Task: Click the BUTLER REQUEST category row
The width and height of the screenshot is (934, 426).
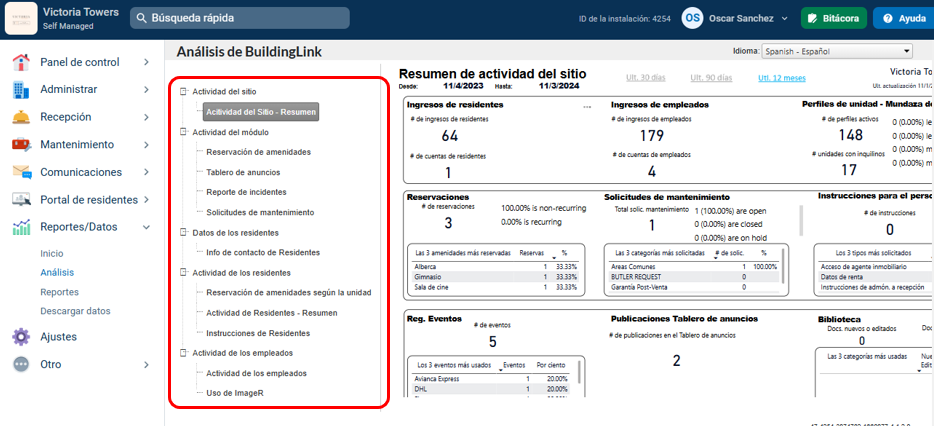Action: [693, 277]
